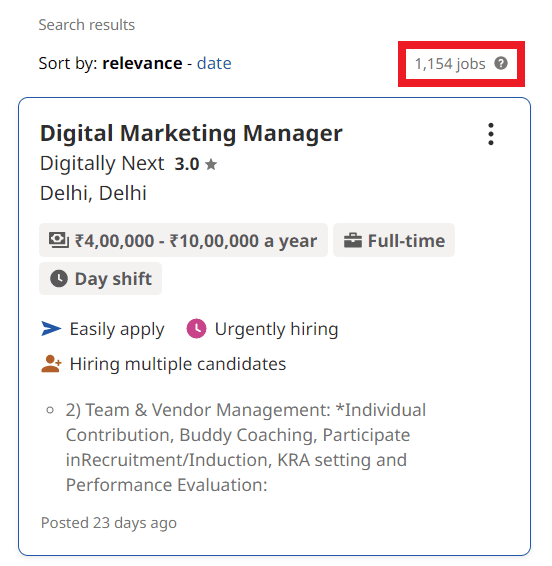This screenshot has width=552, height=566.
Task: Click the company rating star icon
Action: (211, 165)
